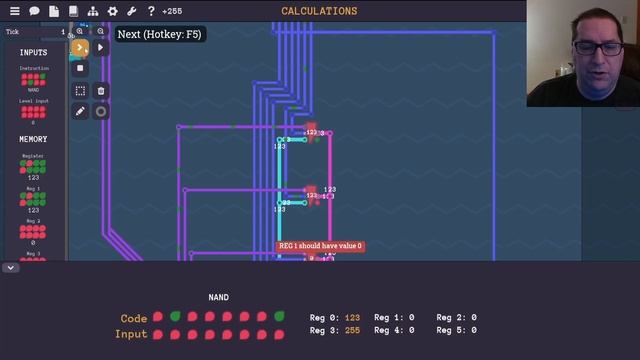640x360 pixels.
Task: Click the Code row label
Action: 134,318
